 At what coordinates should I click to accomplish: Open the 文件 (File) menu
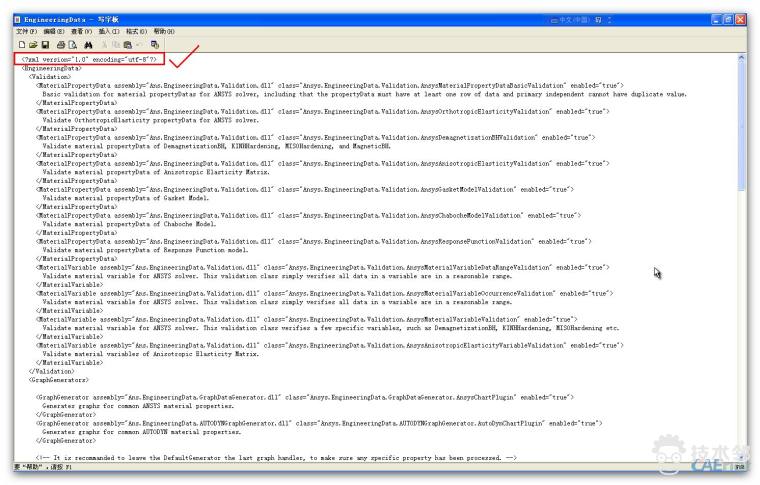pyautogui.click(x=26, y=32)
